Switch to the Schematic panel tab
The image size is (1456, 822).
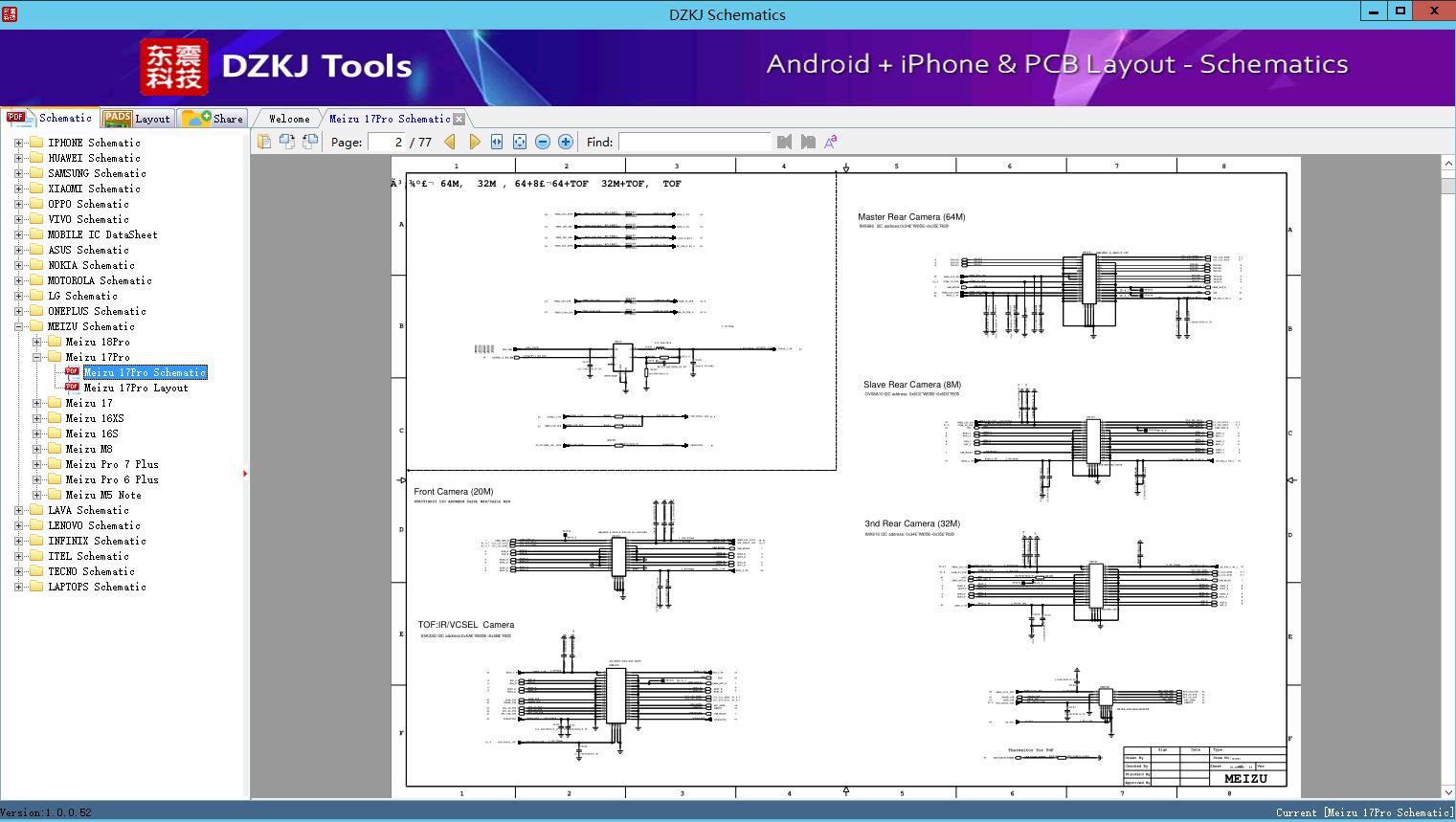(50, 118)
